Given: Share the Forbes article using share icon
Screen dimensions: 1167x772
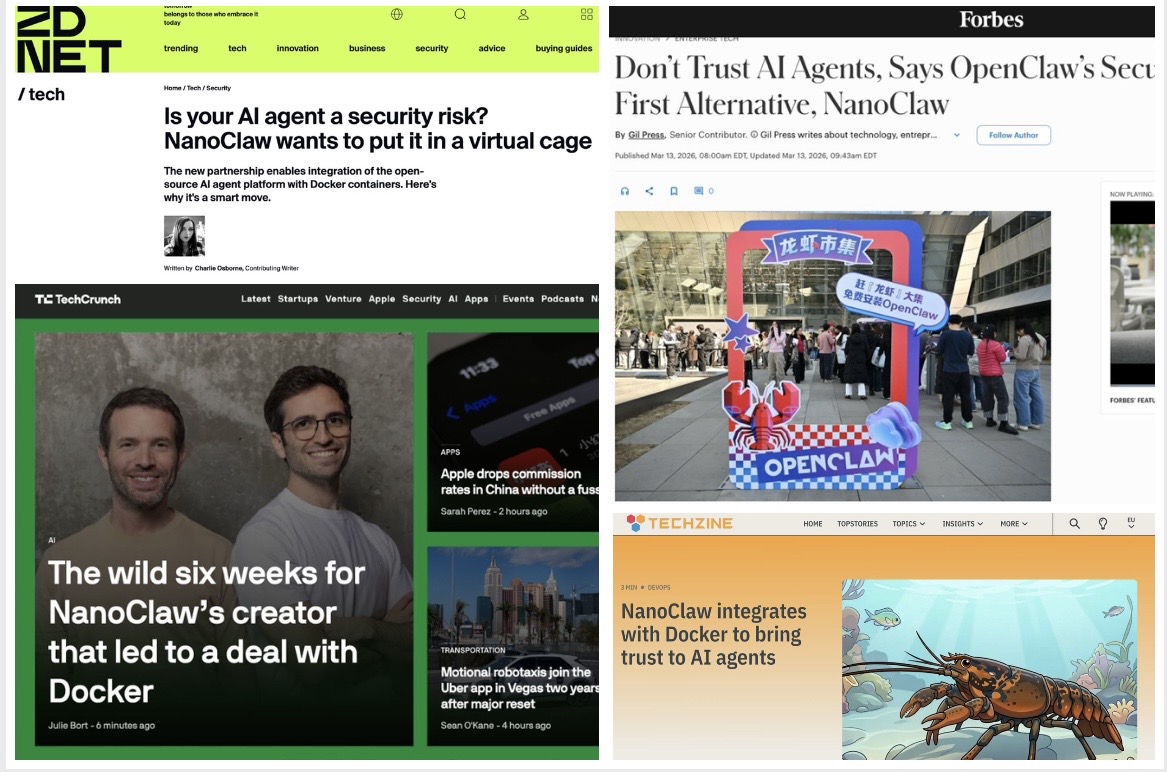Looking at the screenshot, I should coord(649,191).
